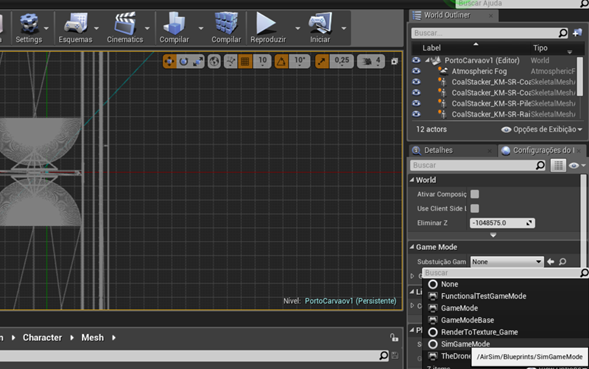Sort outliner by Tipo column
Viewport: 589px width, 369px height.
tap(540, 48)
